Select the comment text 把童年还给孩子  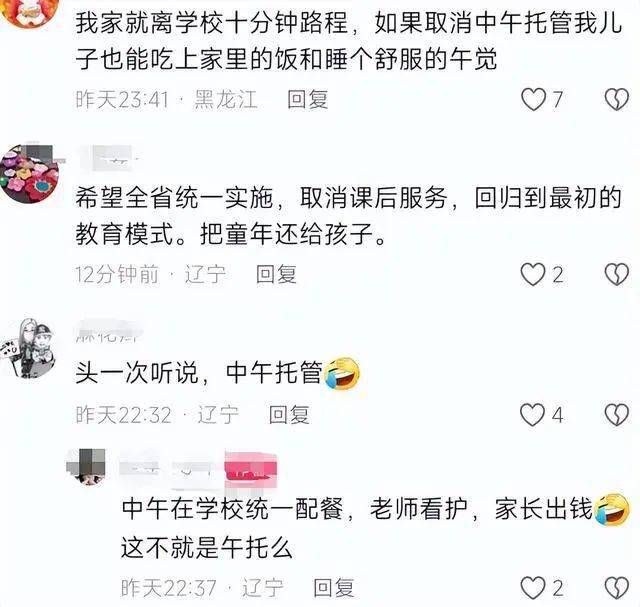tap(293, 235)
